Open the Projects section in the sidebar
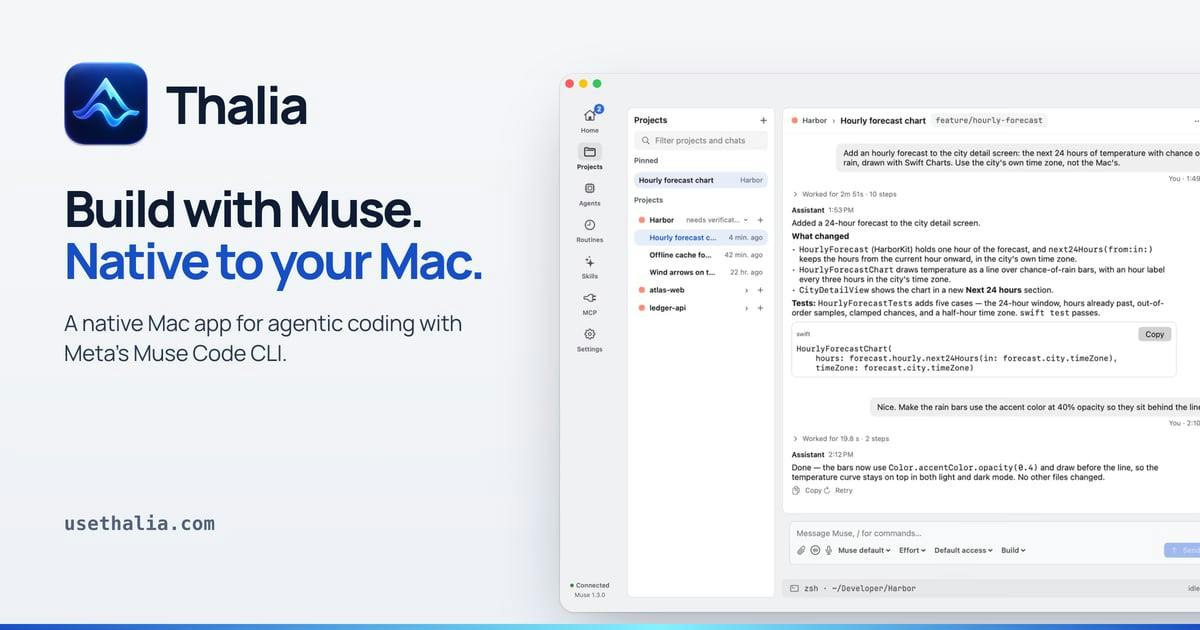Viewport: 1200px width, 630px height. pos(590,157)
